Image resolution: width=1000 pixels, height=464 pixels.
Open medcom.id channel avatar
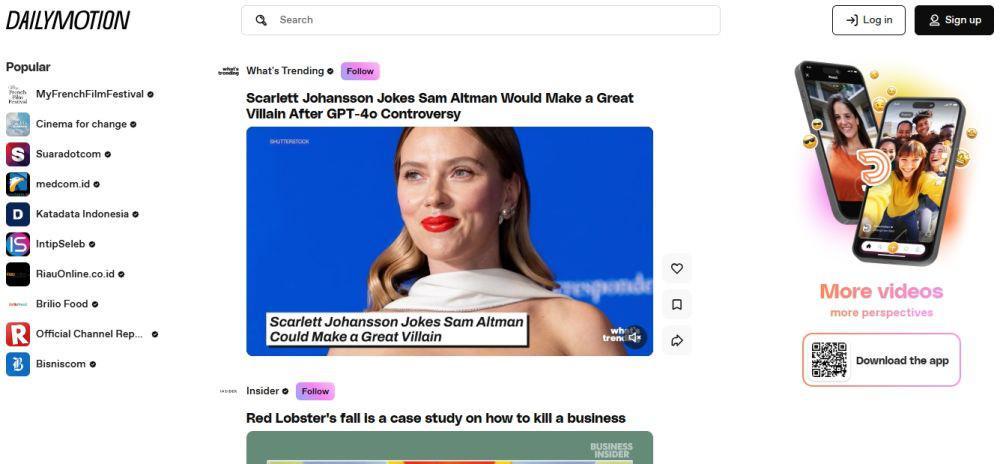click(x=18, y=184)
